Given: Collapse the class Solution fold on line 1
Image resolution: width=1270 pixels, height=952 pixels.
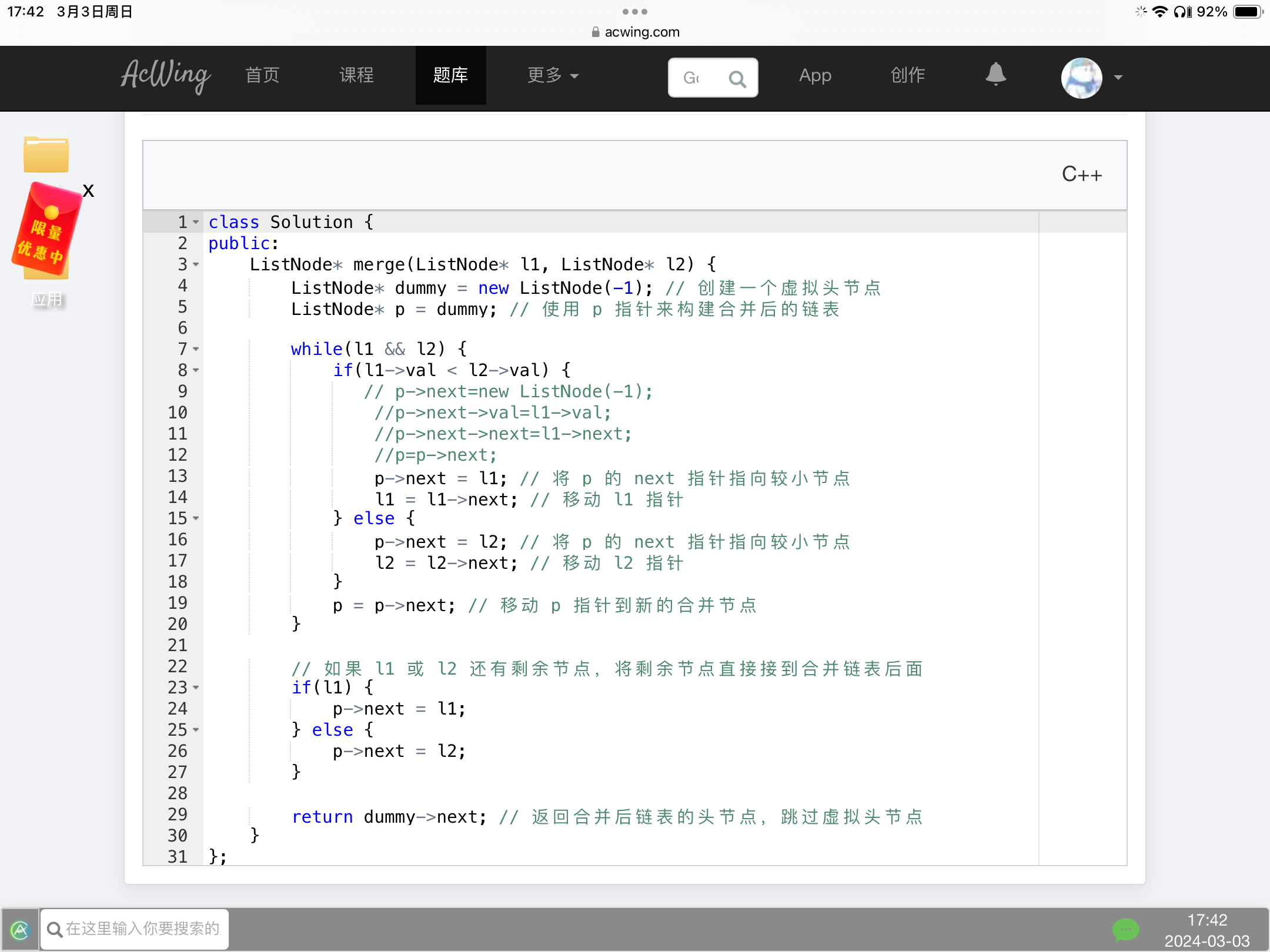Looking at the screenshot, I should coord(196,222).
